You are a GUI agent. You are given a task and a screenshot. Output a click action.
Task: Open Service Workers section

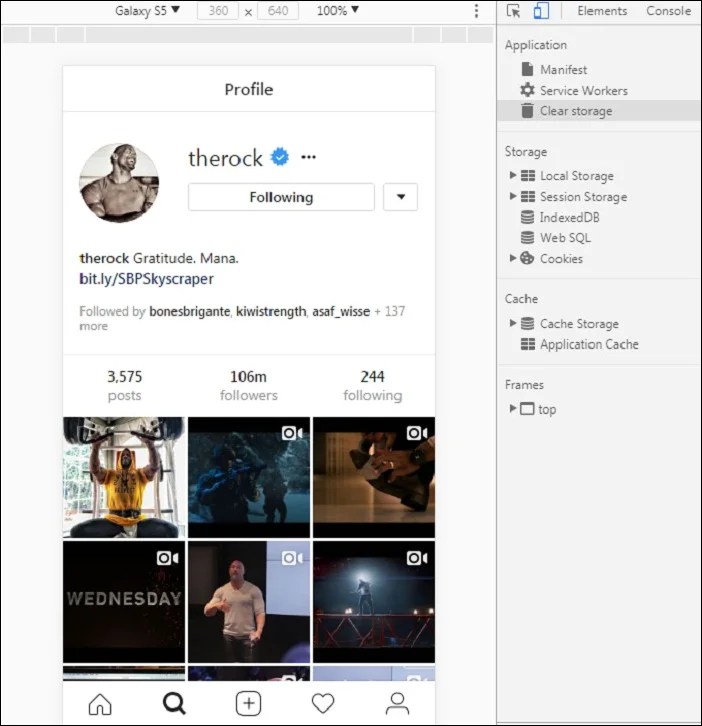pos(584,90)
